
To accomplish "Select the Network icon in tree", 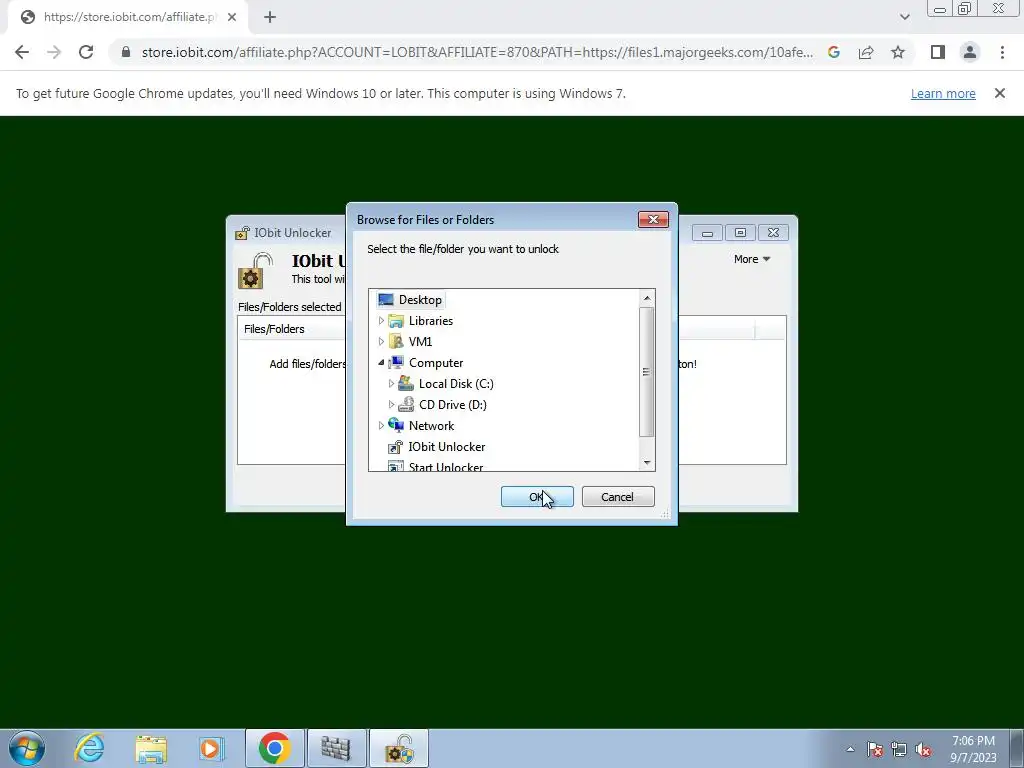I will 396,425.
